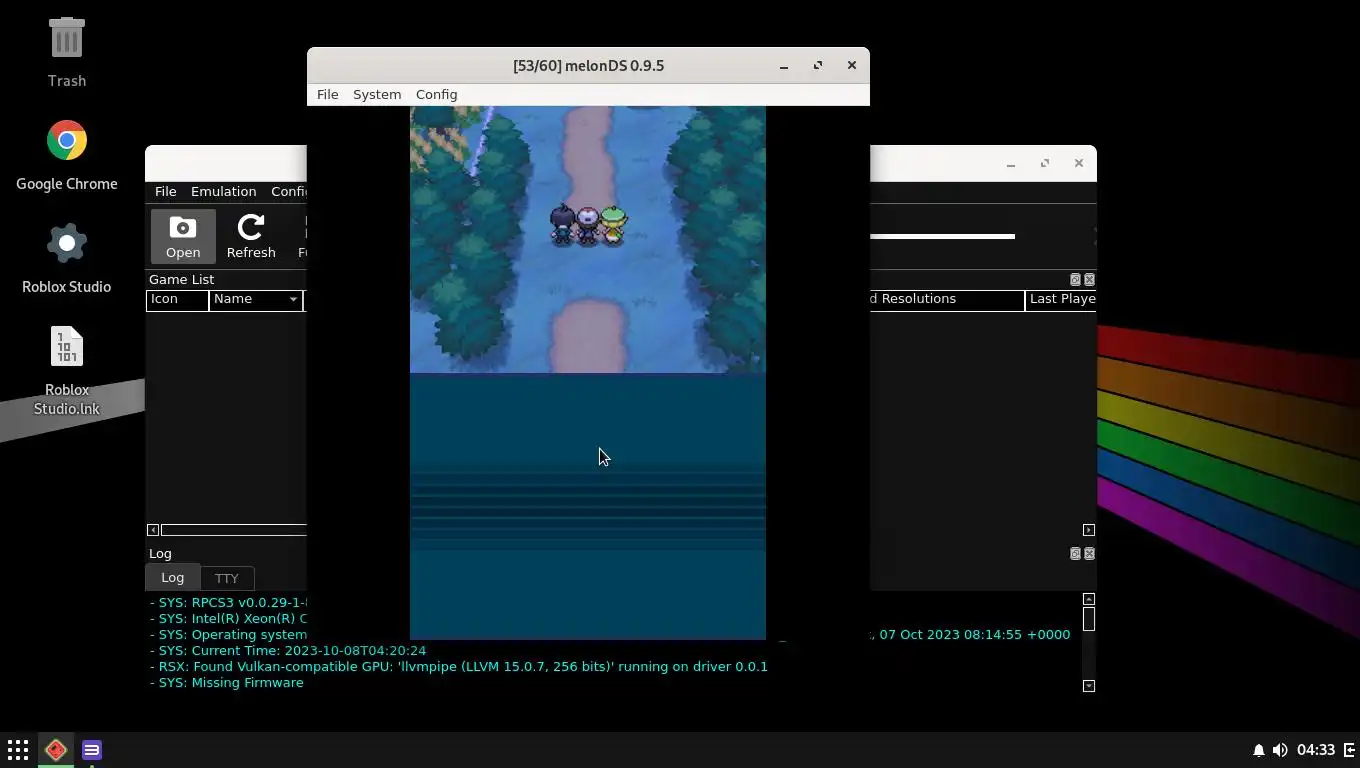Close the Log panel

click(1089, 553)
